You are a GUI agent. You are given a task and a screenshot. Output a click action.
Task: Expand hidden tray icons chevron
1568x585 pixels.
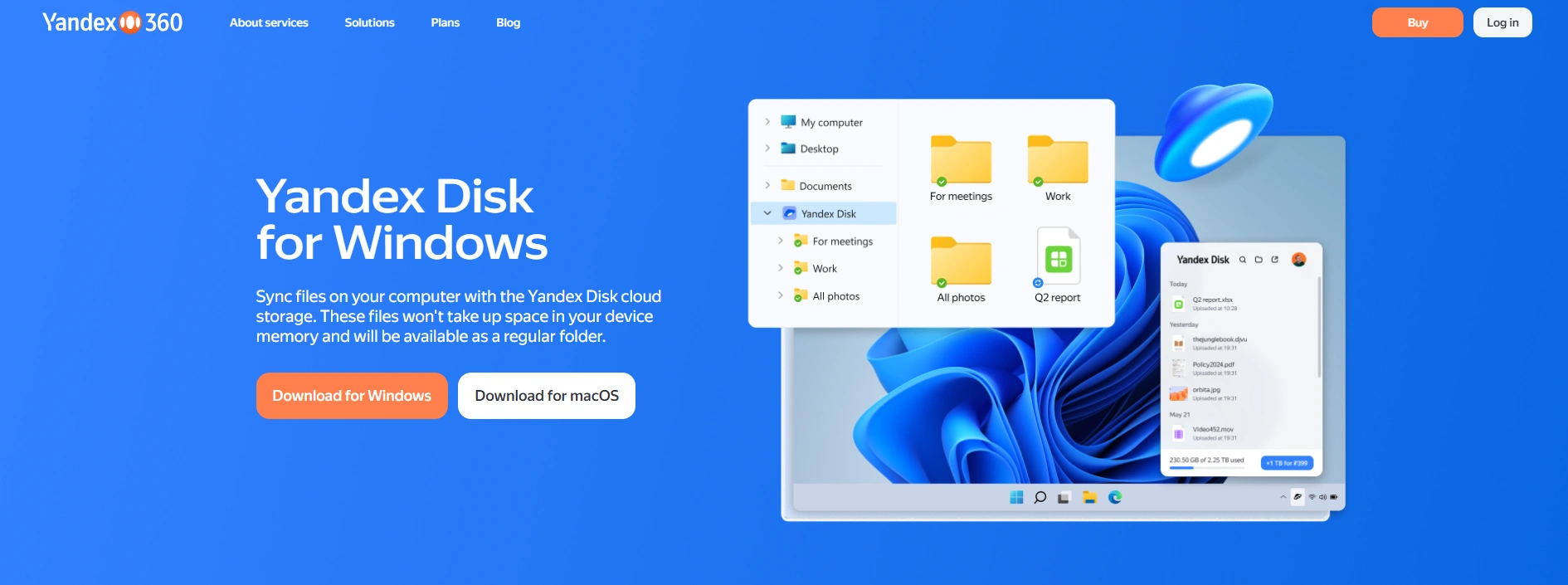[x=1283, y=497]
